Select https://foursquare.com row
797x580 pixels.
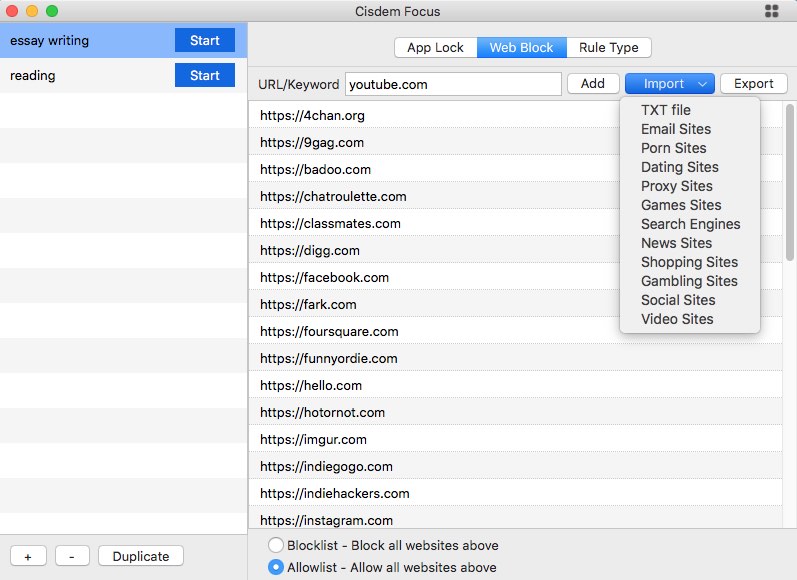(515, 331)
